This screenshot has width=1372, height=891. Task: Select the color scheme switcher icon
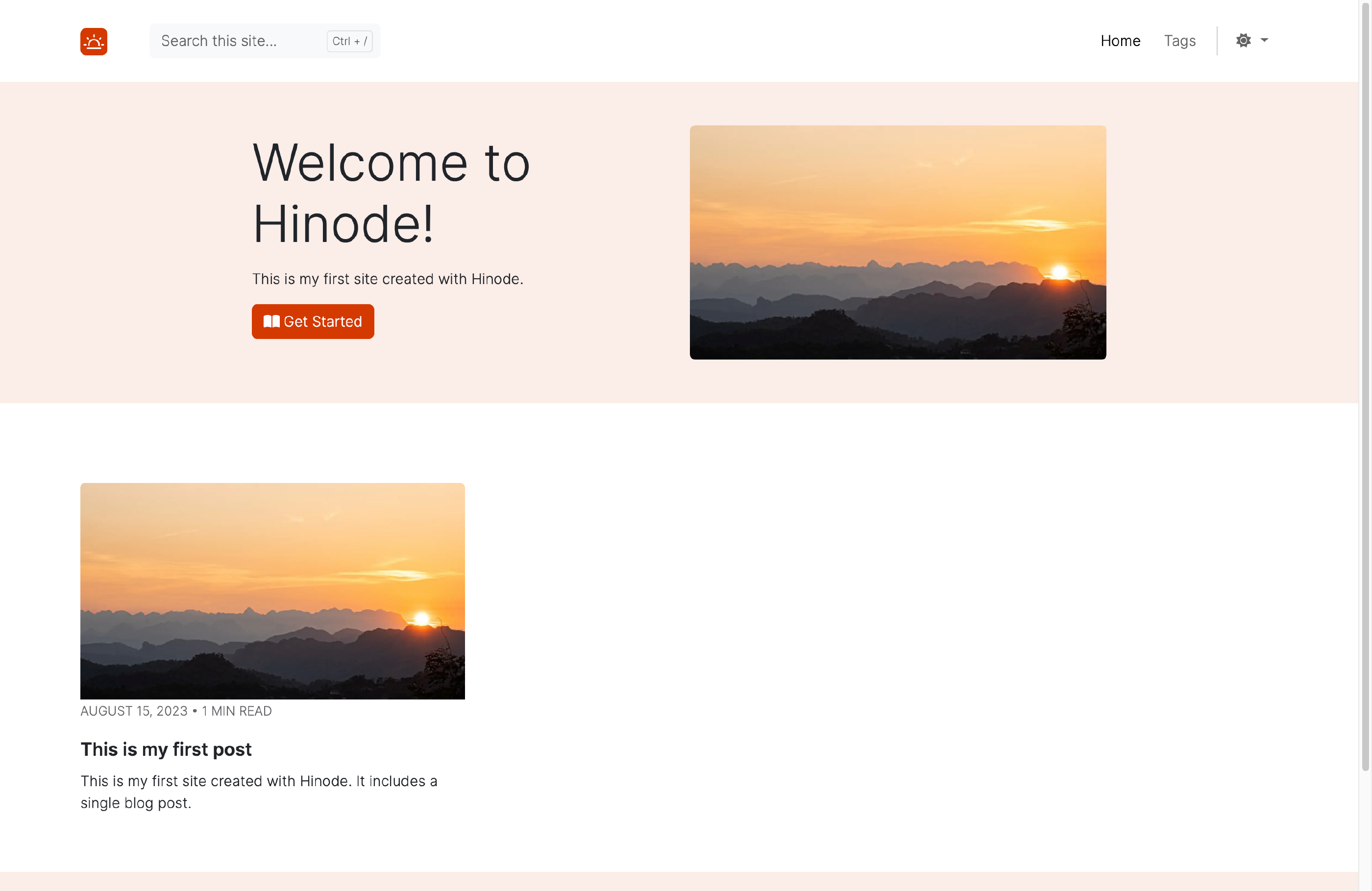(x=1244, y=40)
